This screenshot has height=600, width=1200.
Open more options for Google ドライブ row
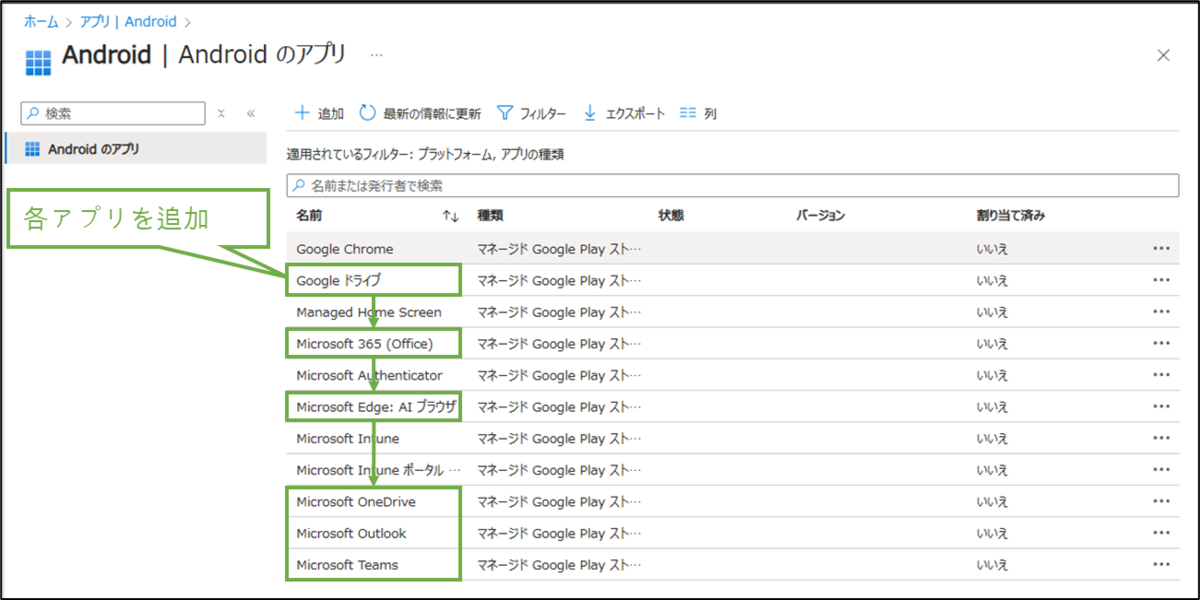point(1161,281)
